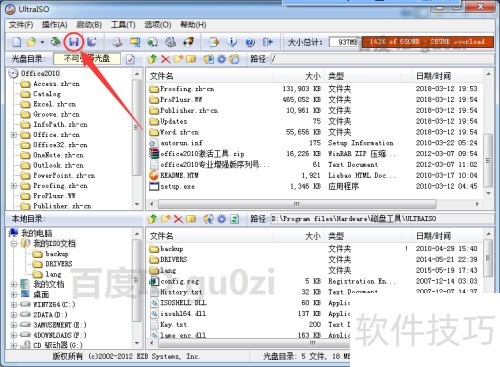
Task: Select the README.HTM file row
Action: click(x=313, y=175)
